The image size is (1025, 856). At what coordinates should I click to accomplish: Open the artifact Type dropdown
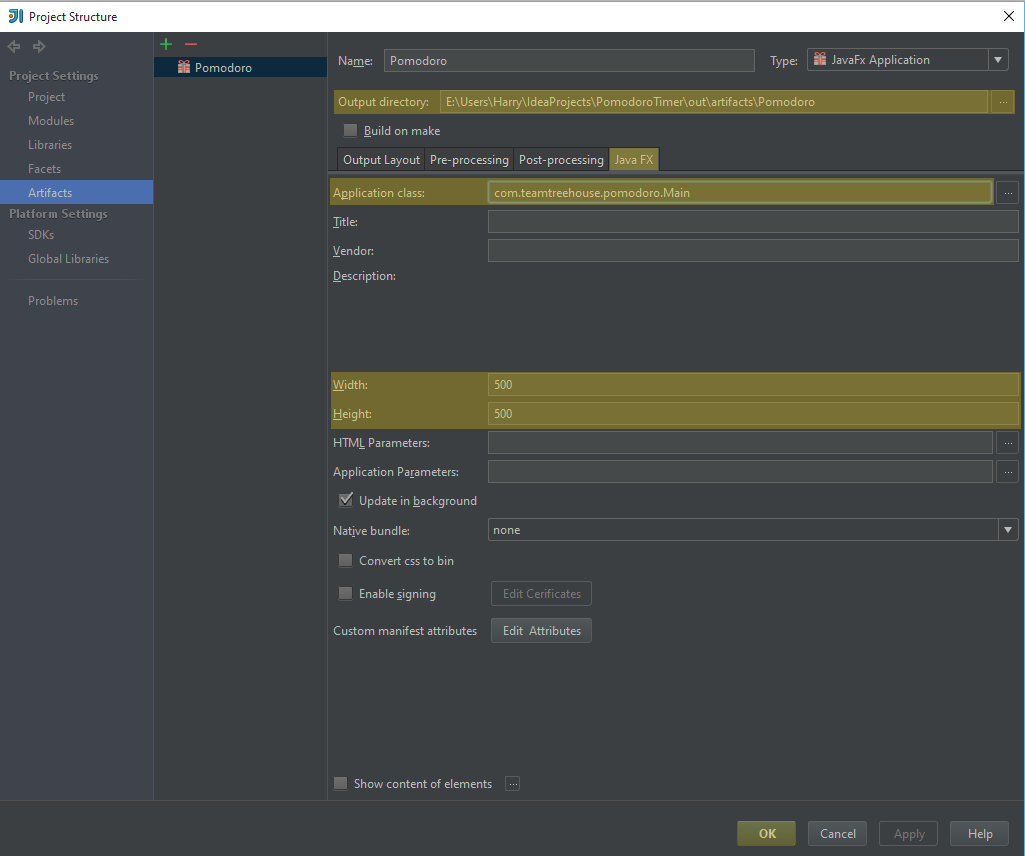click(x=908, y=60)
